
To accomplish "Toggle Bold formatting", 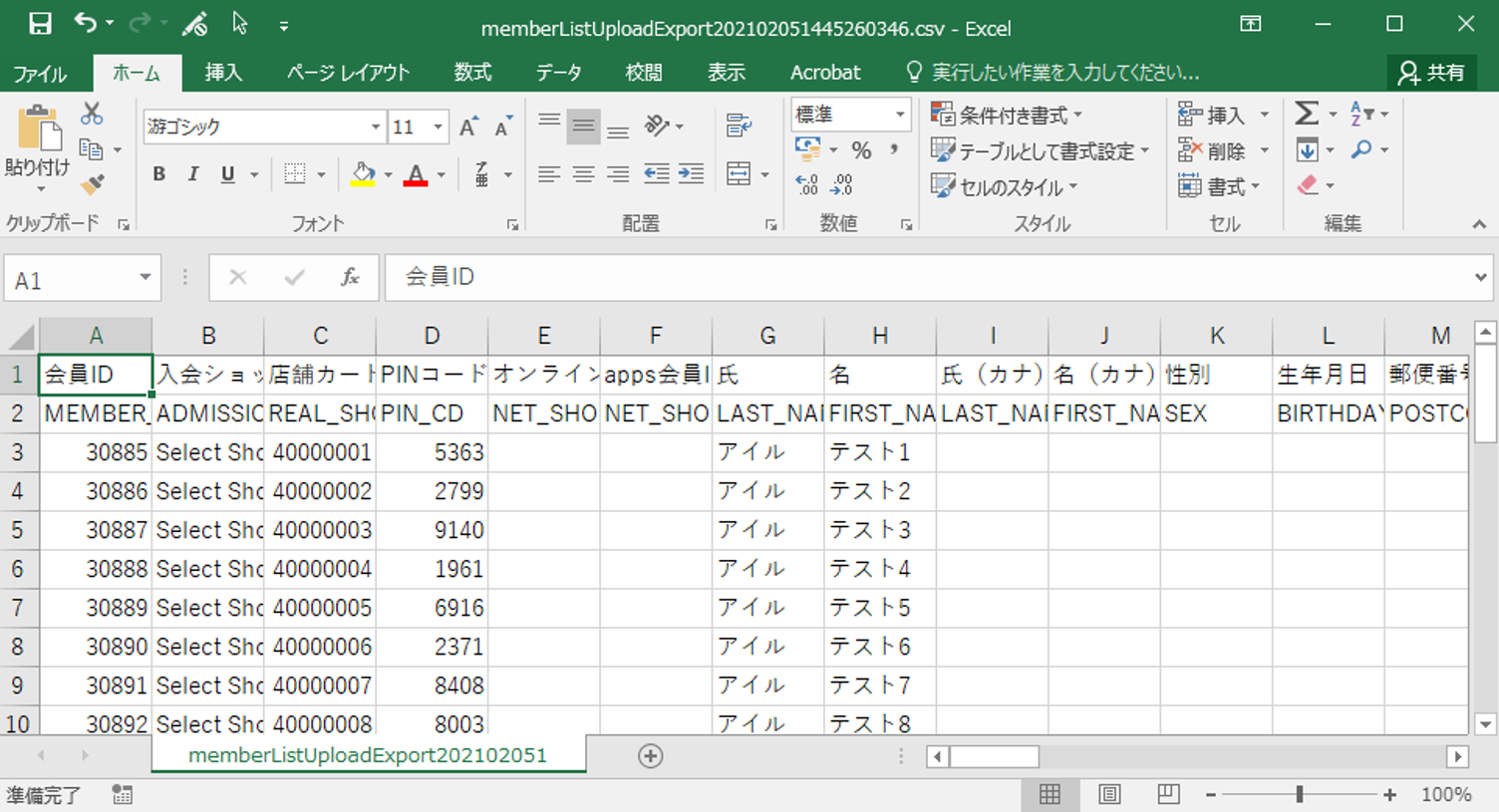I will 158,174.
